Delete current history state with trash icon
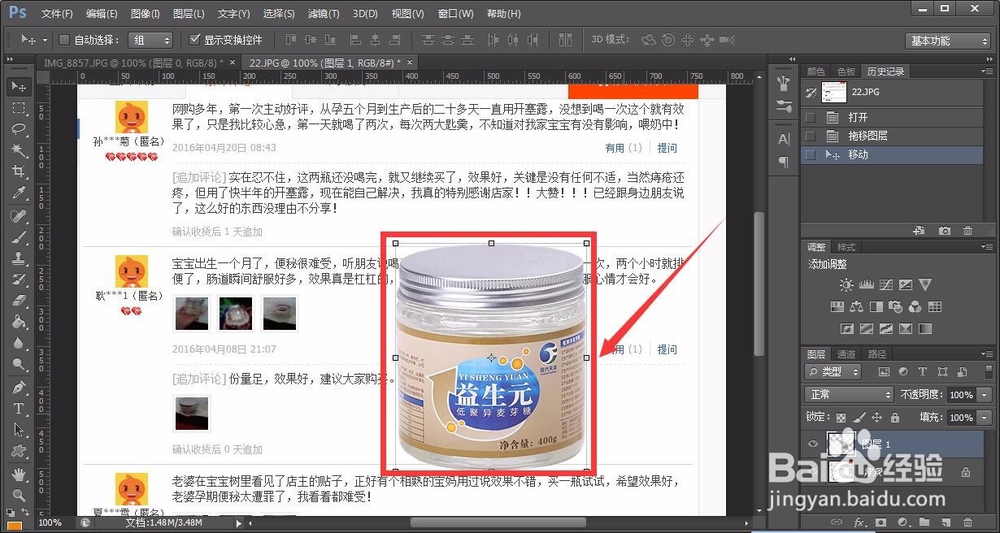 pyautogui.click(x=968, y=230)
